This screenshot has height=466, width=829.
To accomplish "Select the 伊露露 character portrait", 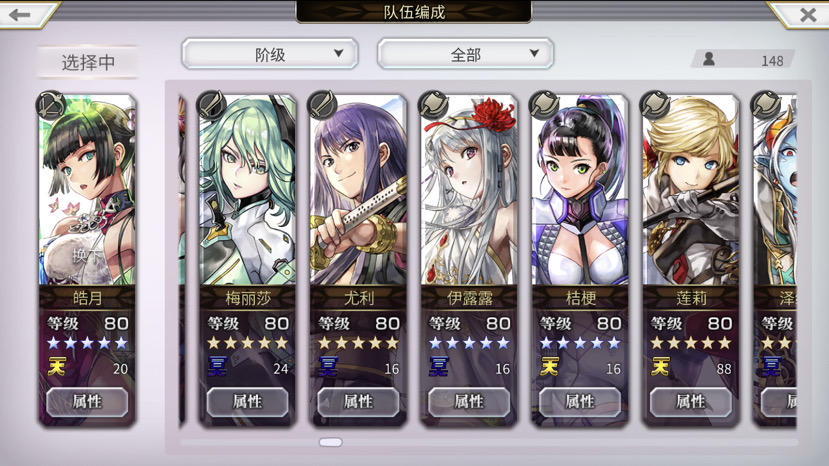I will click(469, 190).
